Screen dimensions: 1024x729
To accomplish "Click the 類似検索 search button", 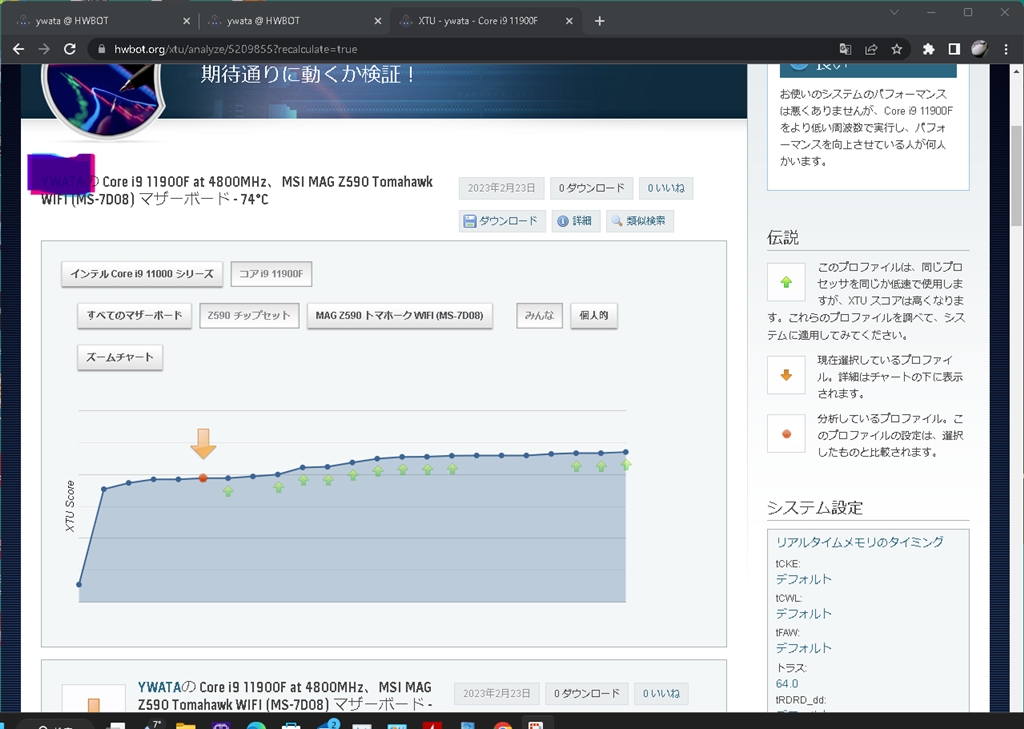I will (639, 221).
